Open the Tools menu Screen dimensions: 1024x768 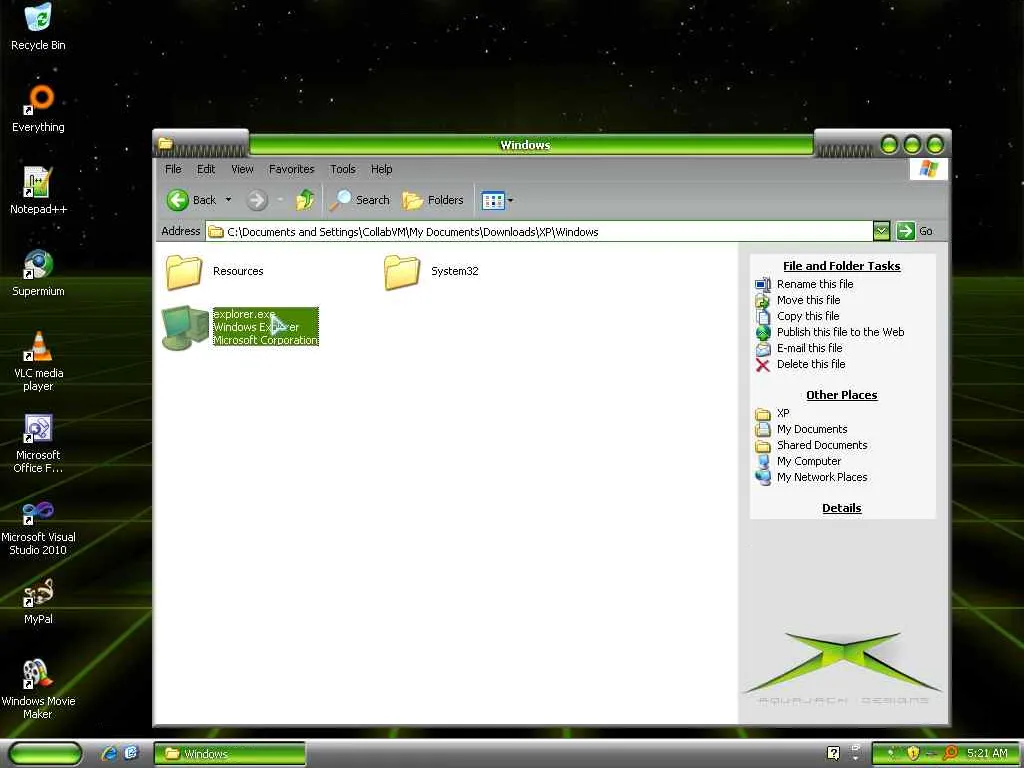click(x=343, y=169)
